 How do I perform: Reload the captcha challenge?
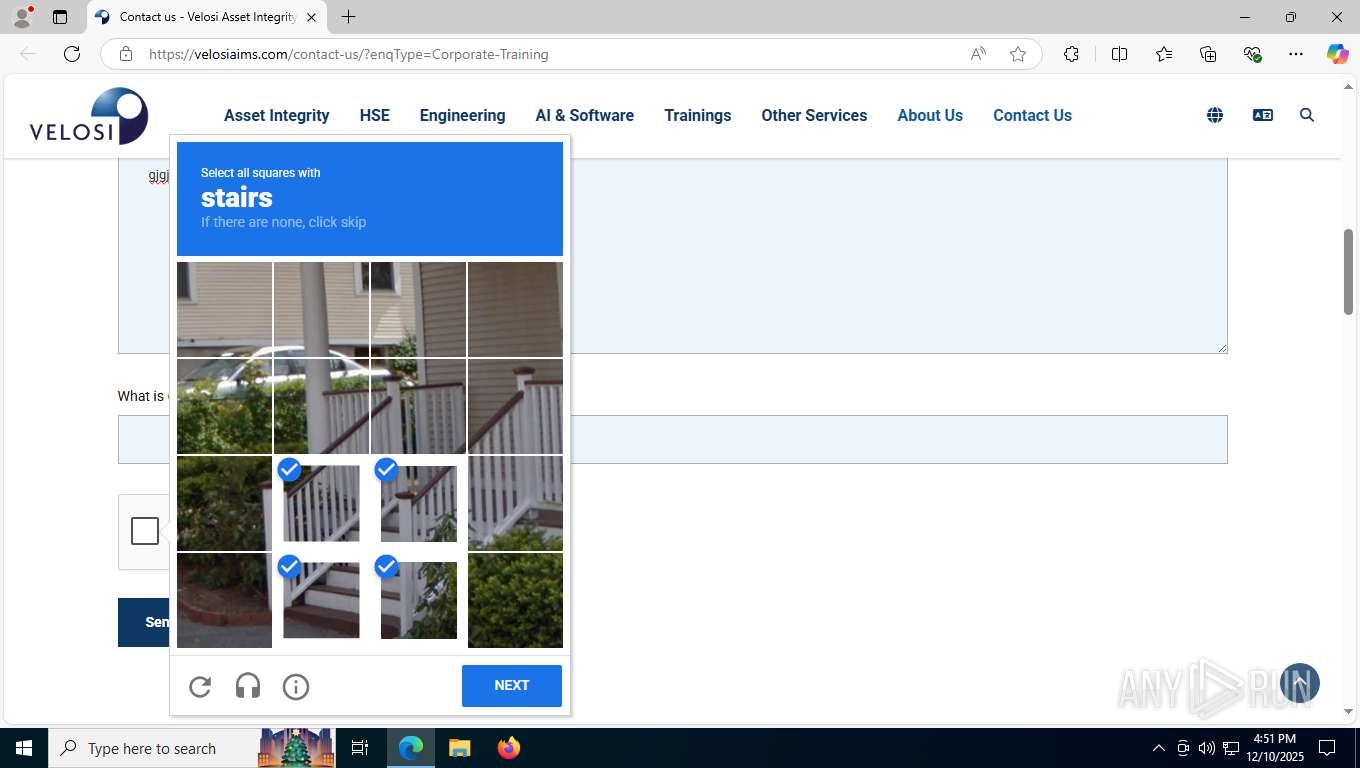tap(200, 686)
